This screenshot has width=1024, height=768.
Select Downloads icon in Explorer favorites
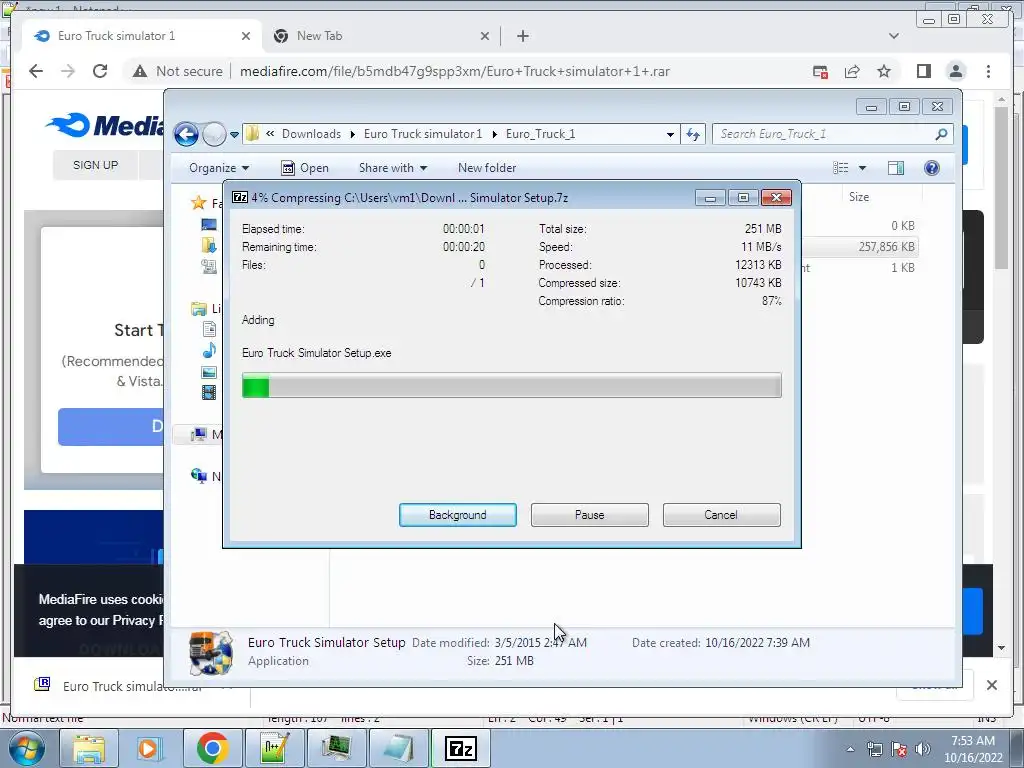point(209,245)
